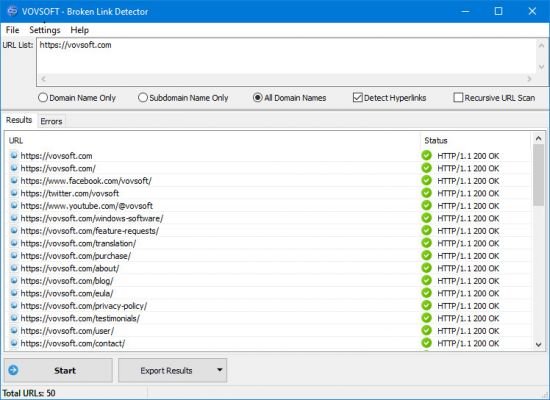
Task: Click the Start button
Action: coord(59,370)
